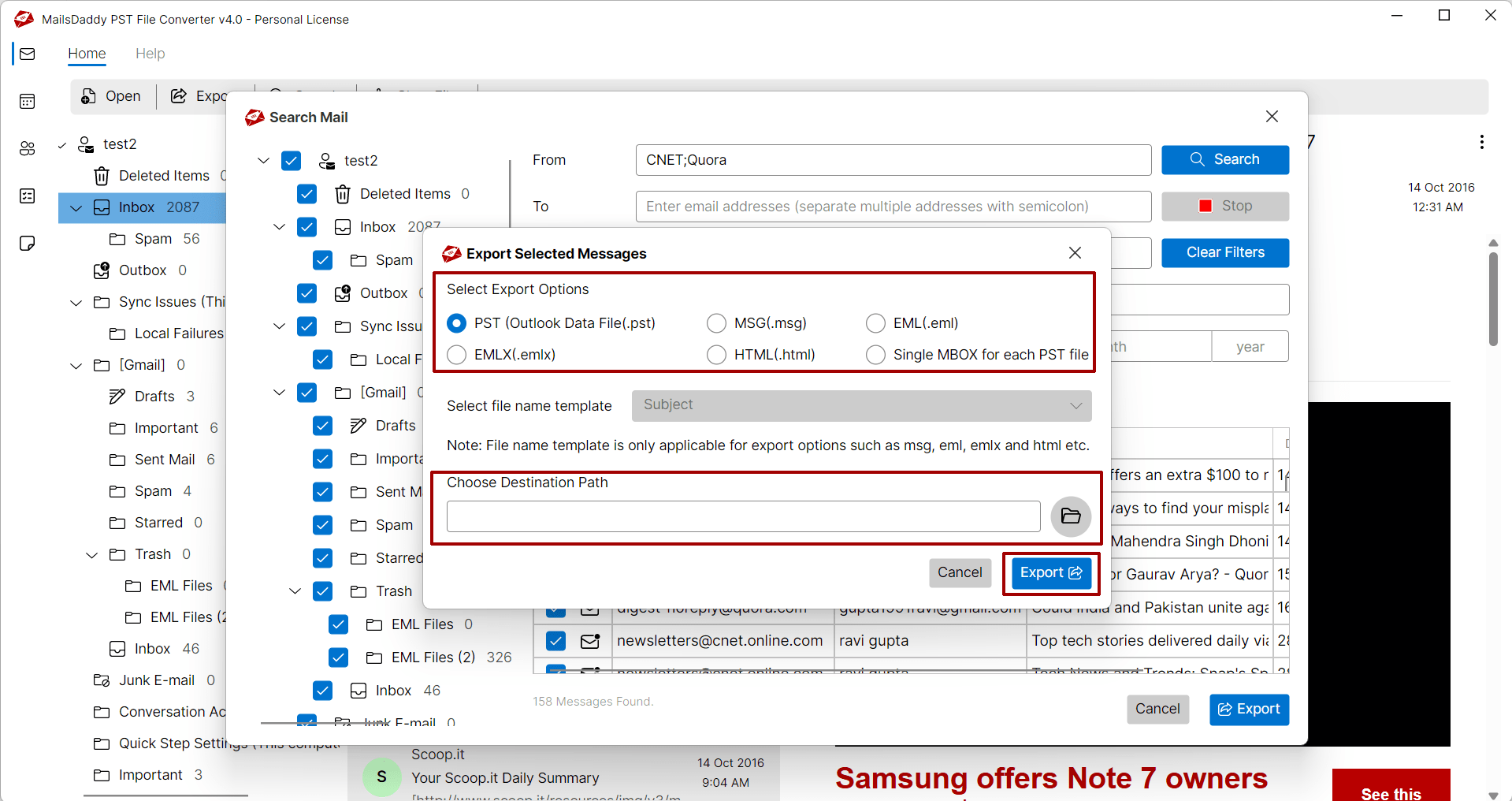Viewport: 1512px width, 801px height.
Task: Uncheck Deleted Items checkbox in Search Mail
Action: tap(307, 193)
